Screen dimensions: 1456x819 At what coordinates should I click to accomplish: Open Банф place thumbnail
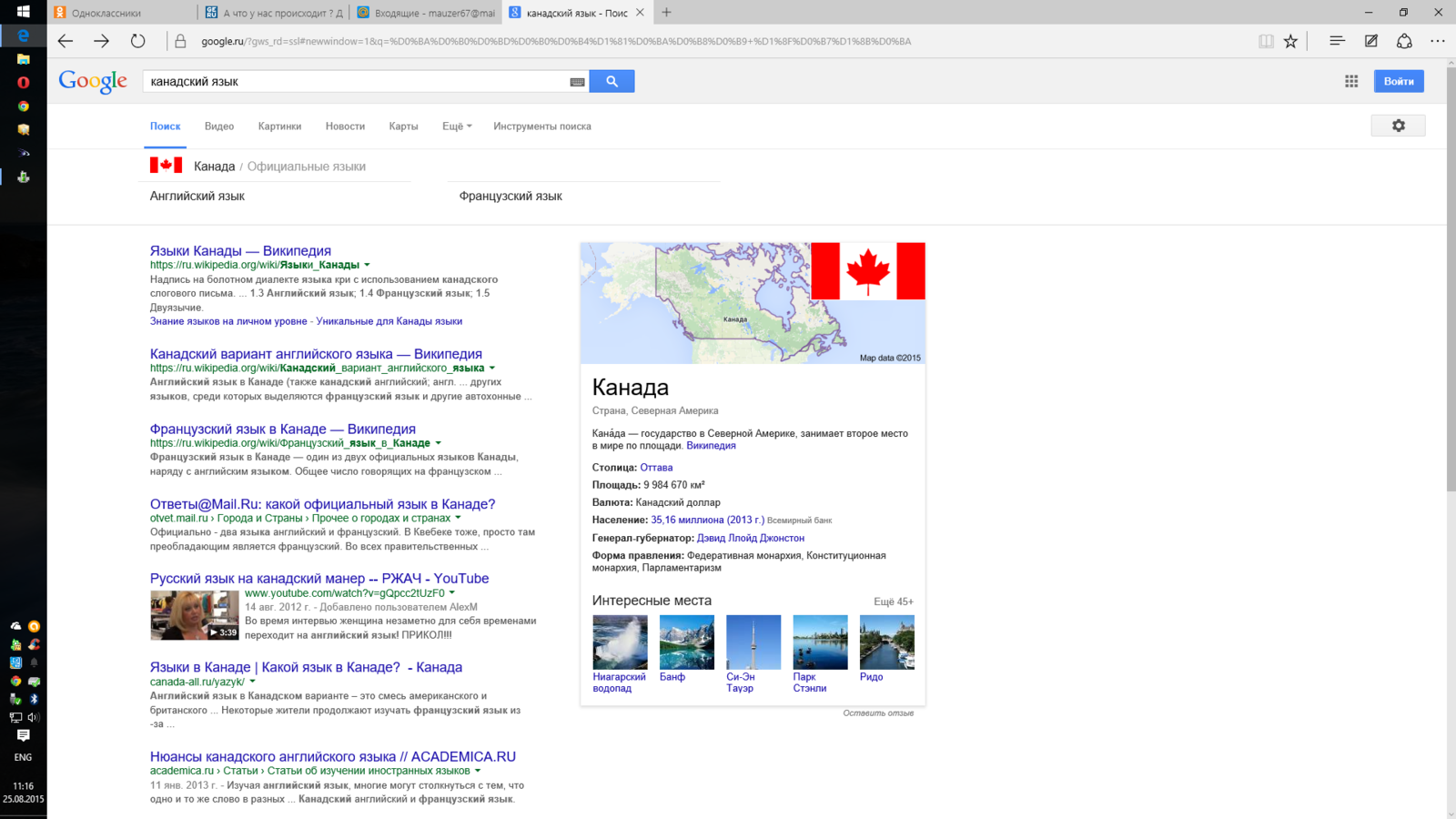[686, 642]
